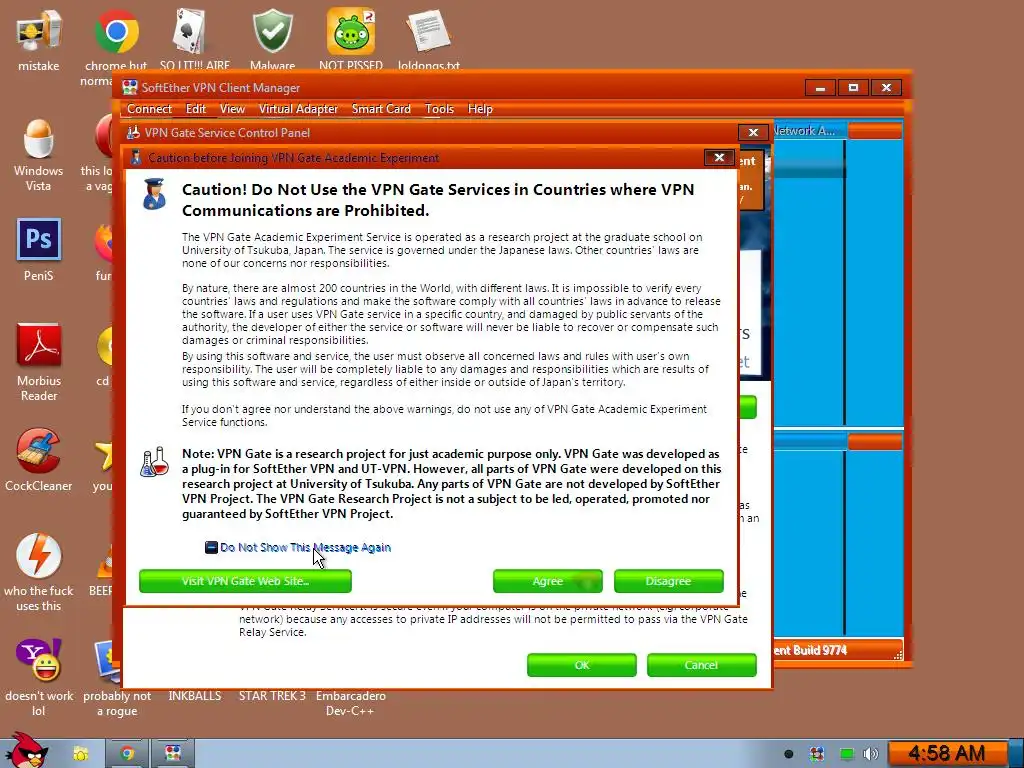This screenshot has width=1024, height=768.
Task: Click SoftEther VPN Client Manager title icon
Action: point(130,88)
